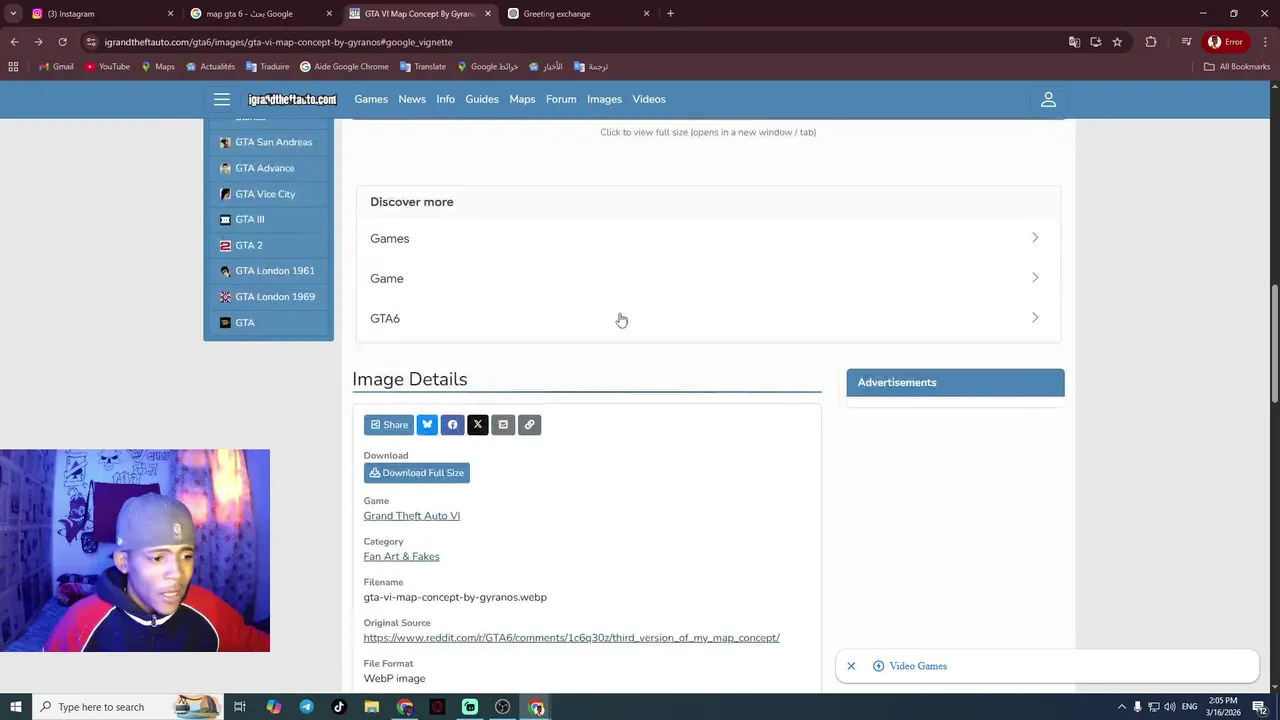Viewport: 1280px width, 720px height.
Task: Expand the Games discover row
Action: coord(708,238)
